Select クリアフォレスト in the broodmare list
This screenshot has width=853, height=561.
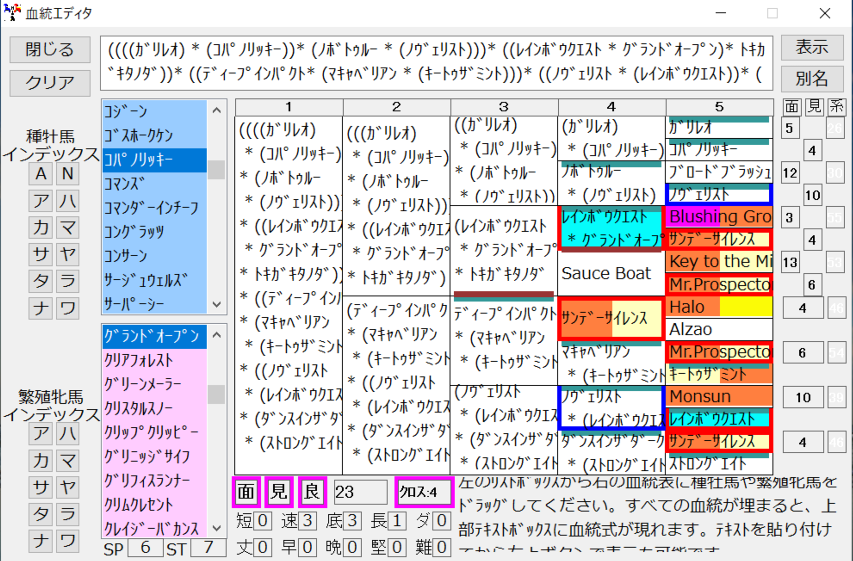click(154, 360)
